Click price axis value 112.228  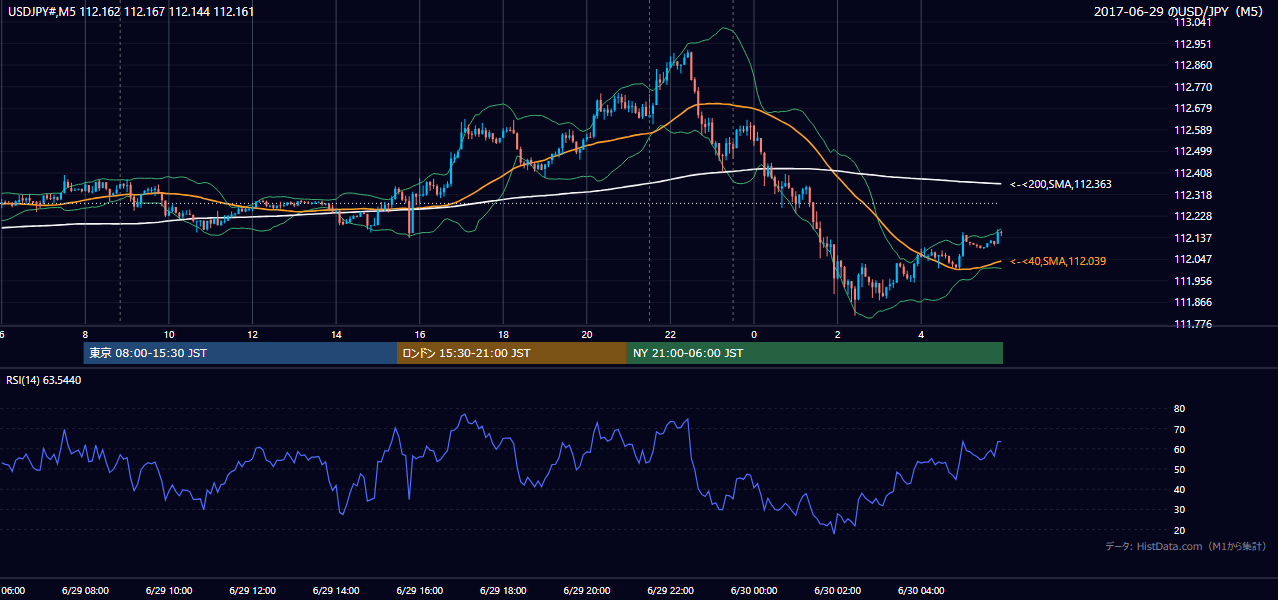pyautogui.click(x=1194, y=216)
